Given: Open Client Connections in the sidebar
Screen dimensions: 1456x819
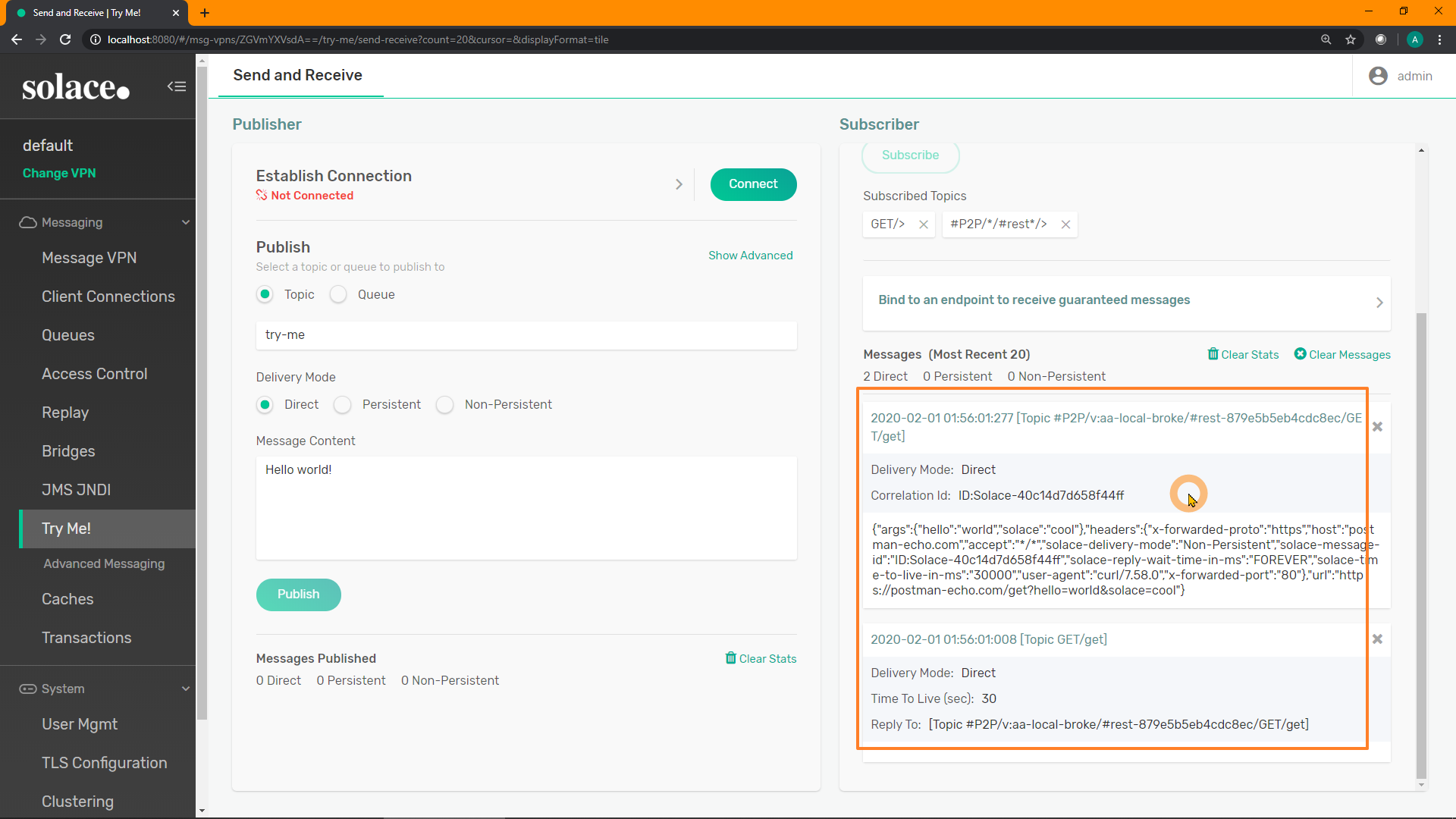Looking at the screenshot, I should [108, 297].
